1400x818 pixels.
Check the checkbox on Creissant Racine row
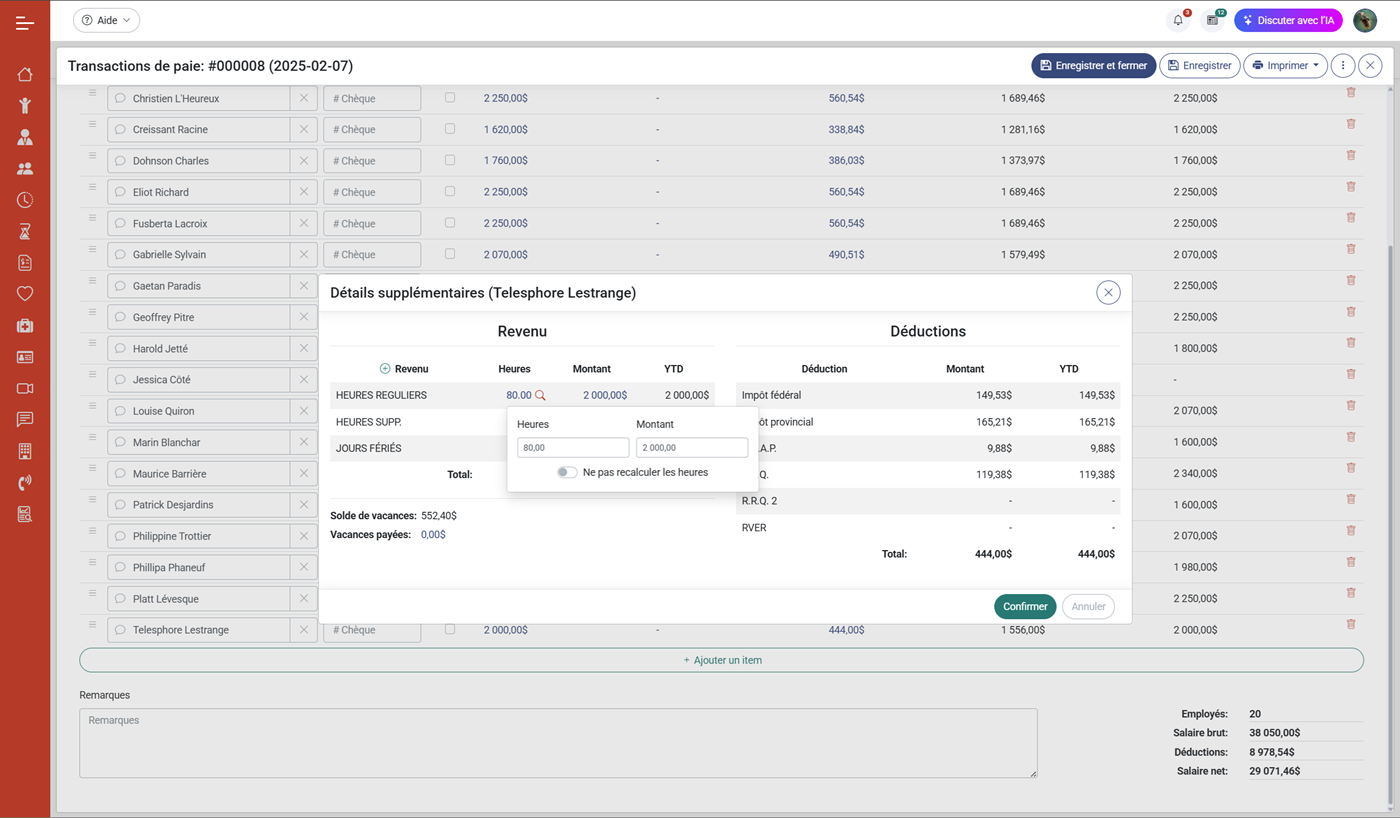pos(450,129)
